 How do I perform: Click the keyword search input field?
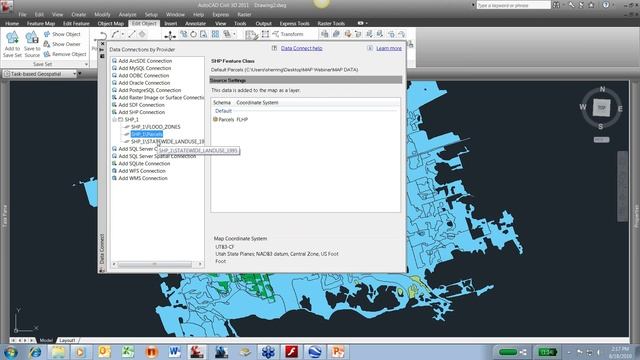[513, 5]
